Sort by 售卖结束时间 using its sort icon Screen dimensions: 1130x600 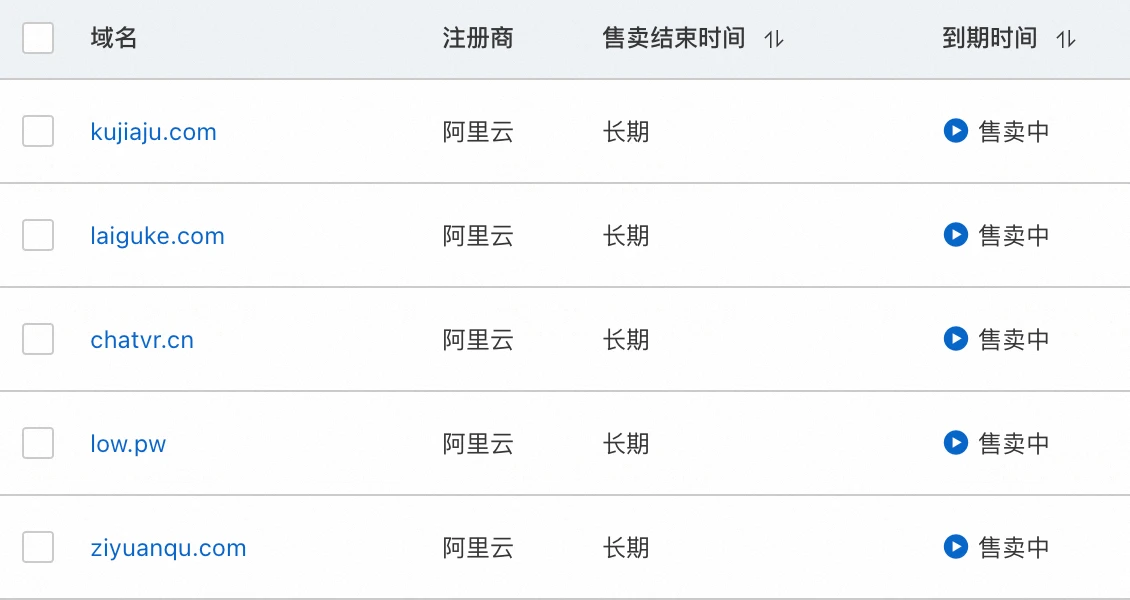[x=774, y=39]
